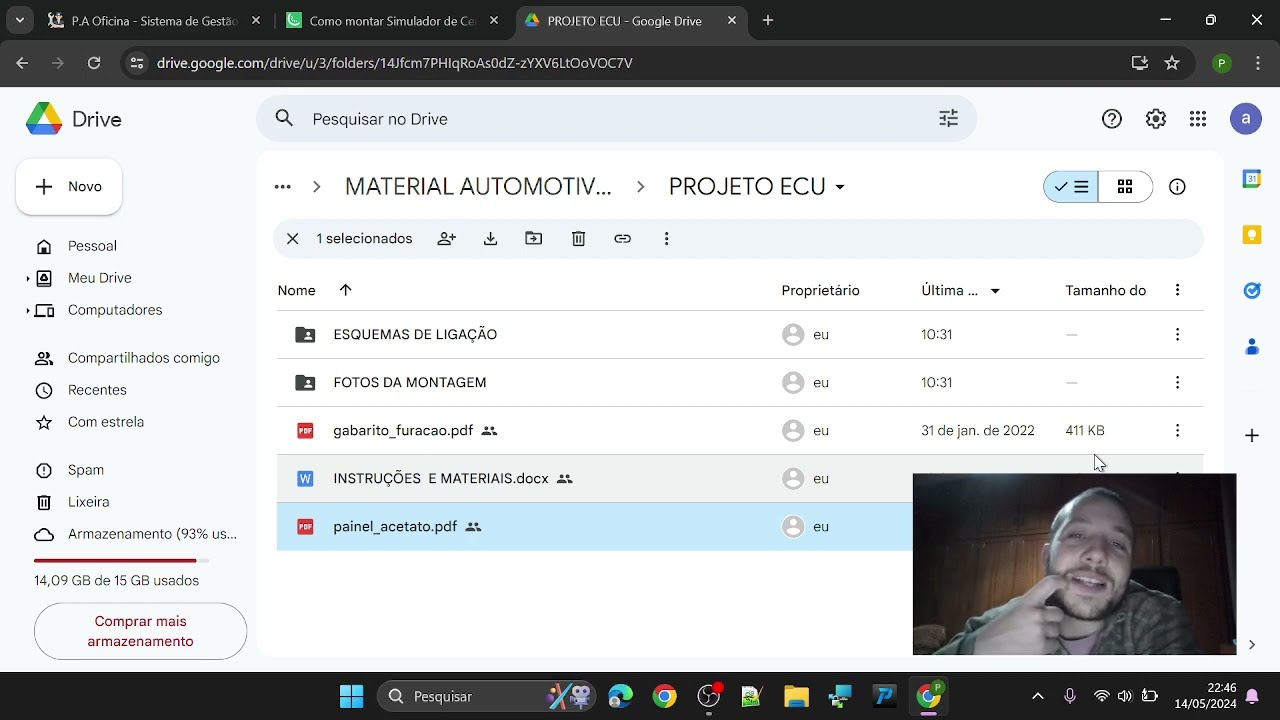Screen dimensions: 1280x720
Task: Reverse sort direction arrow next to Nome
Action: tap(345, 290)
